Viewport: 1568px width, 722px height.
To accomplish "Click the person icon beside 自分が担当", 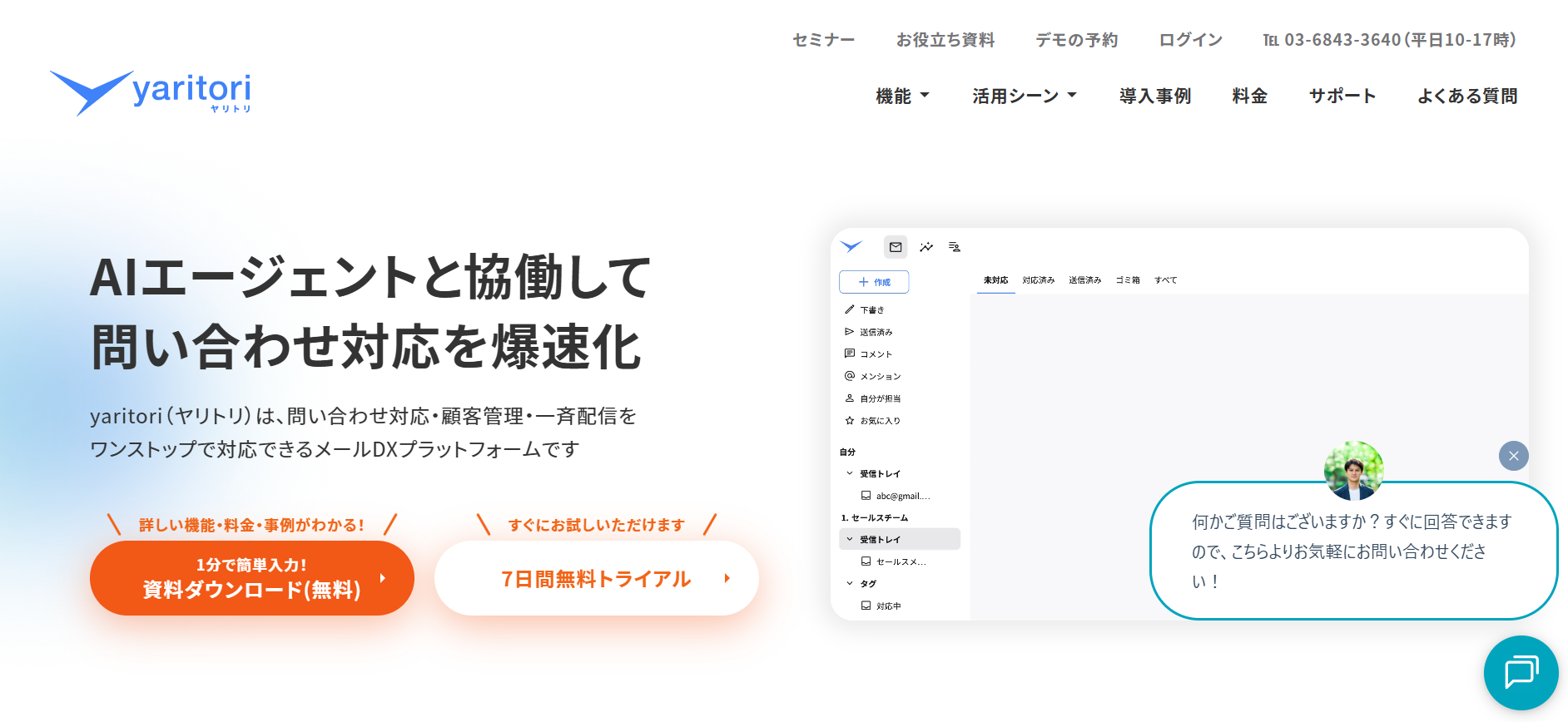I will click(x=849, y=398).
